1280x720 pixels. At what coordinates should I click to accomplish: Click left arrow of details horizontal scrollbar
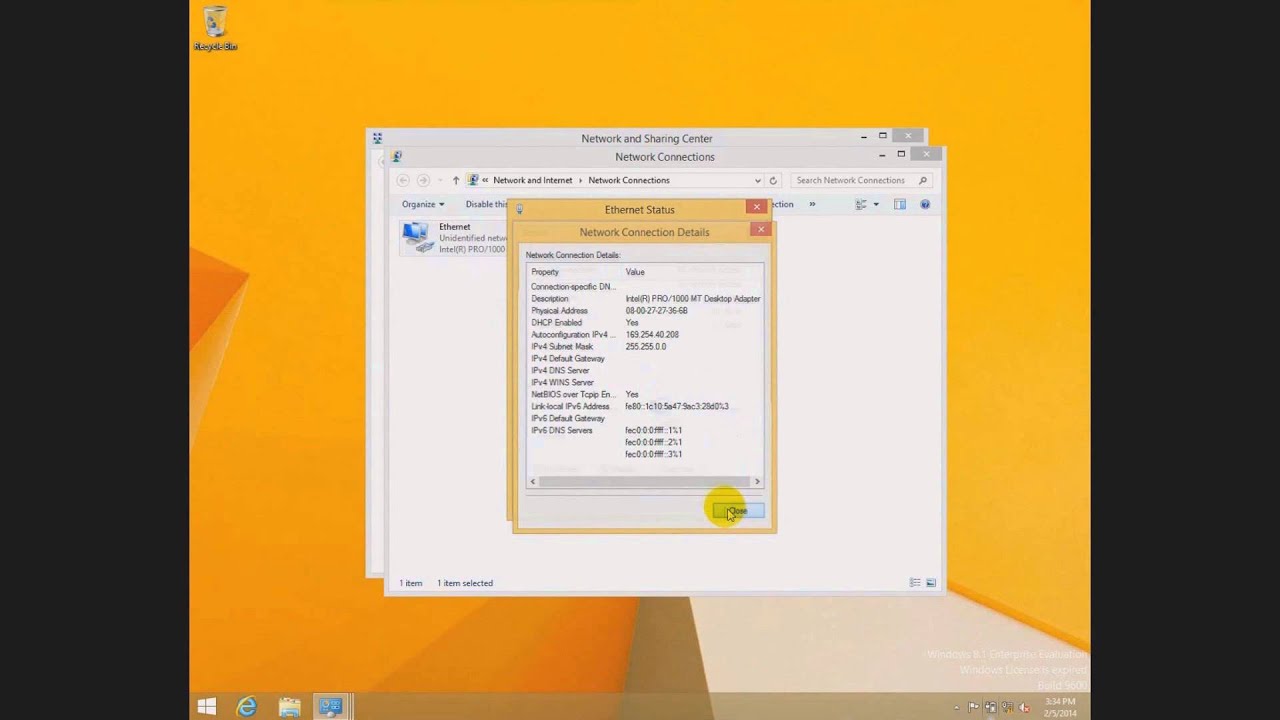[533, 482]
